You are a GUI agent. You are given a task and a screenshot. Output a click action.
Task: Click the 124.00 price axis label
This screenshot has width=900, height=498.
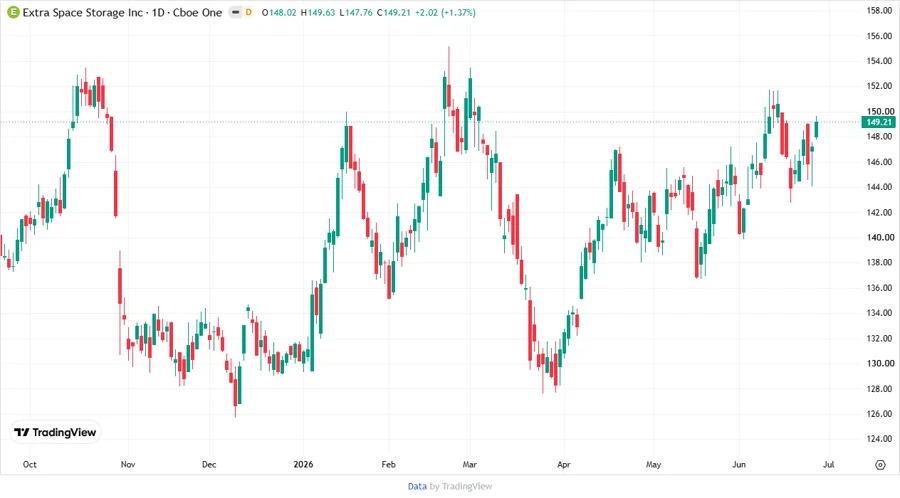879,439
